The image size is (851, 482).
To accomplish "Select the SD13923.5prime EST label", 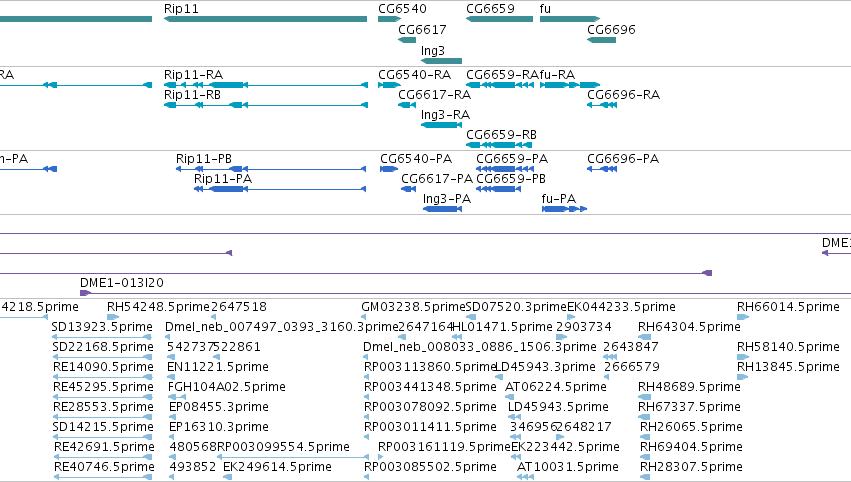I will (102, 327).
